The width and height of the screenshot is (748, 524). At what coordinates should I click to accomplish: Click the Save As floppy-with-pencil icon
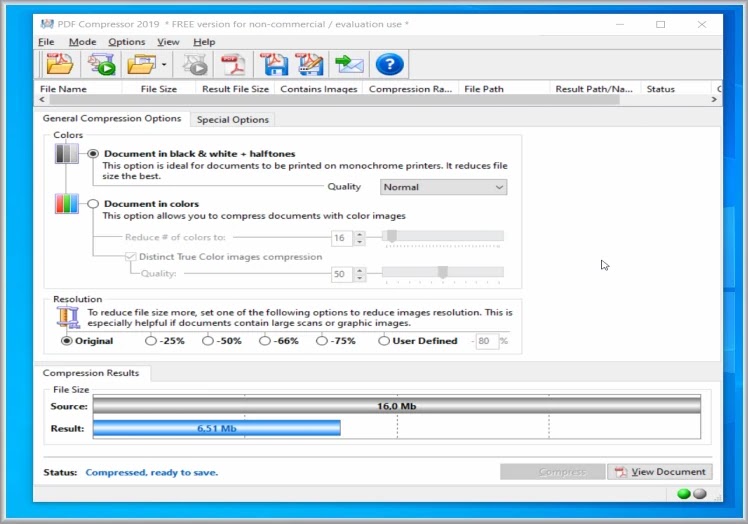310,64
